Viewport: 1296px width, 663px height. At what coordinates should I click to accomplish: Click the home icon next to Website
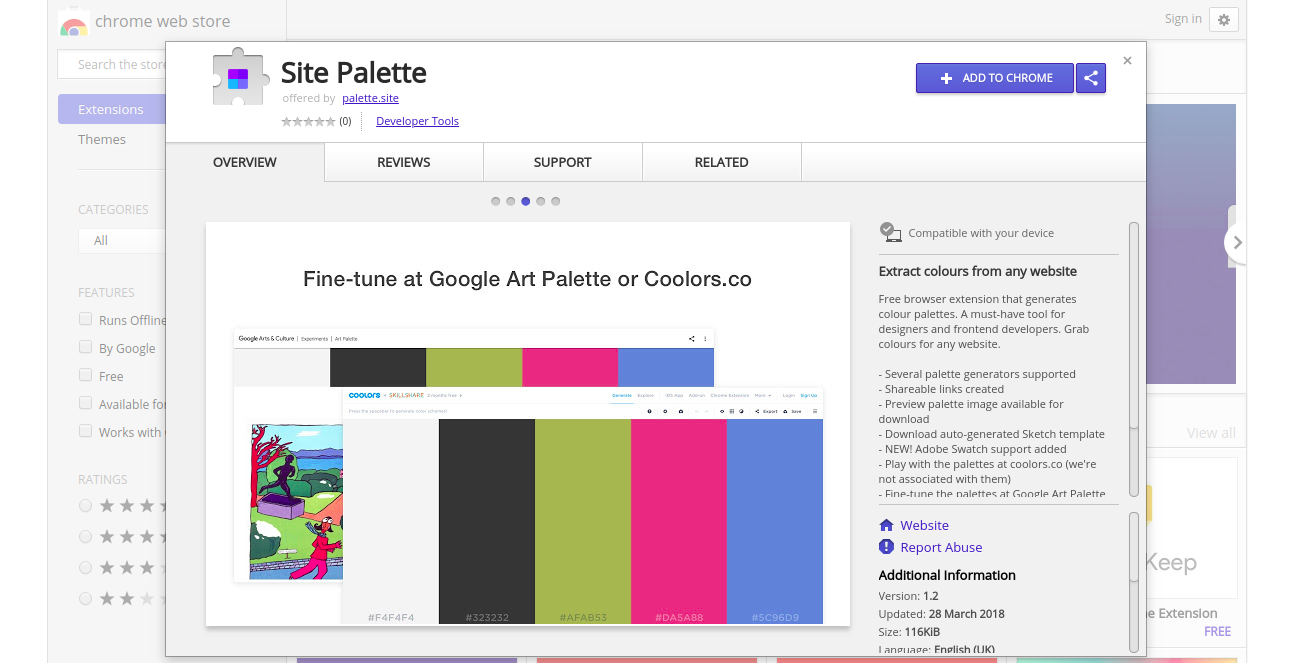click(x=886, y=525)
